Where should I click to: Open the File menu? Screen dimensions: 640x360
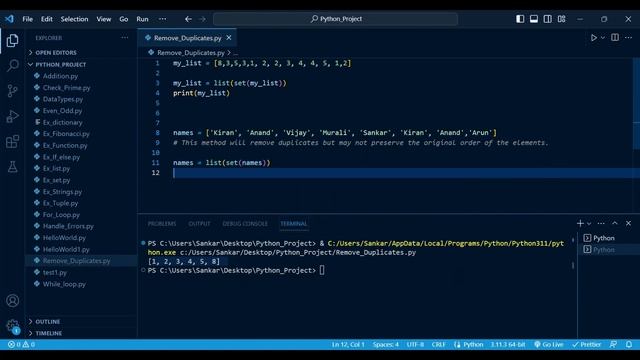(x=27, y=19)
